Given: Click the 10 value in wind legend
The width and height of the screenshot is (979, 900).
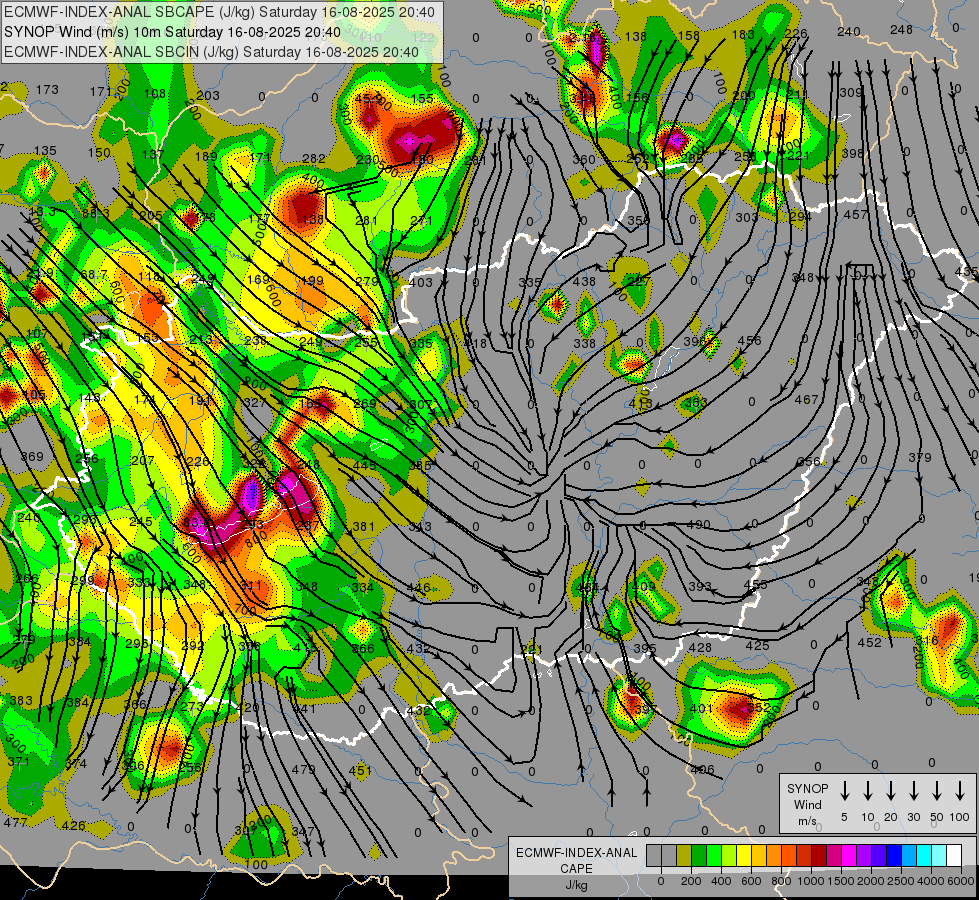Looking at the screenshot, I should tap(868, 817).
